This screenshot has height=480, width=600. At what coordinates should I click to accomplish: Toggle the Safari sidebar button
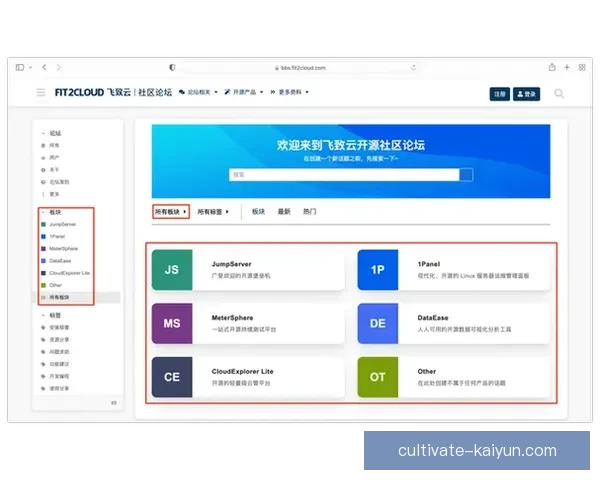(x=20, y=67)
